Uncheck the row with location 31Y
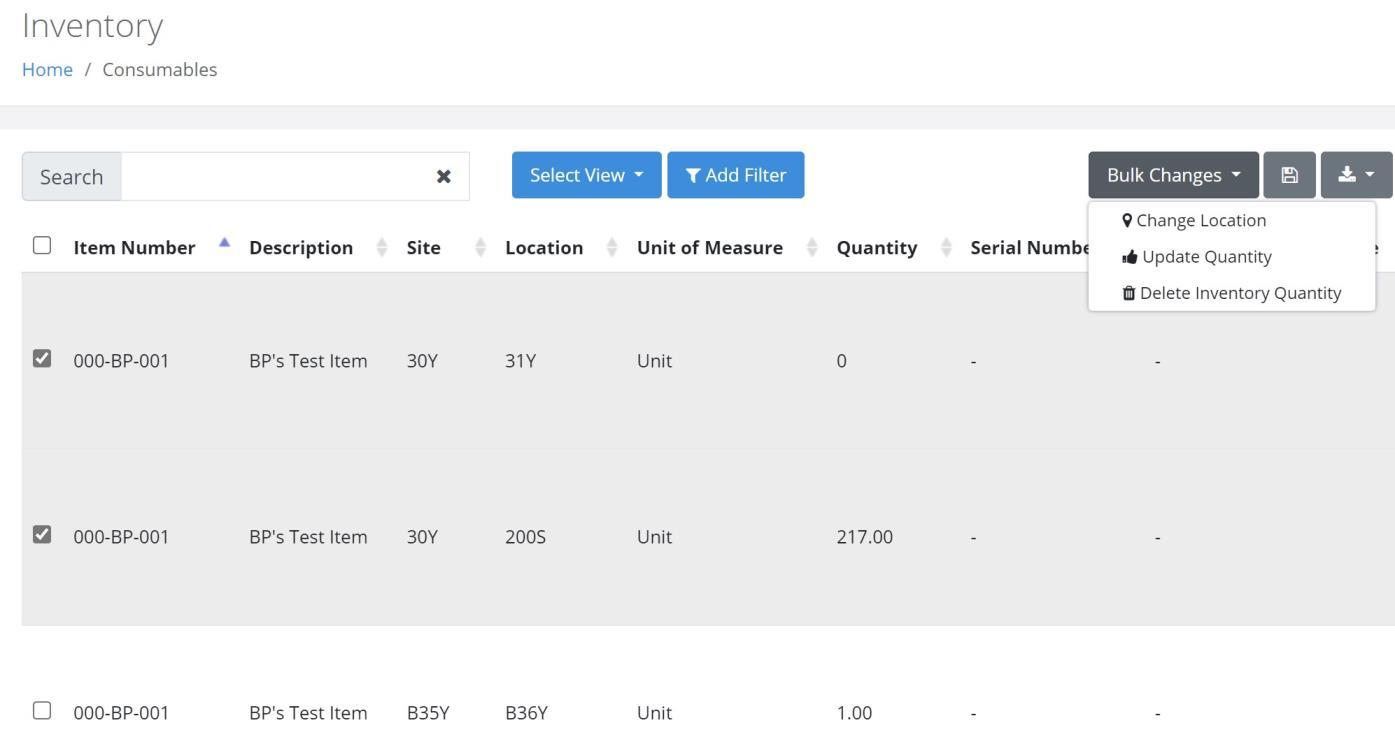 point(42,358)
